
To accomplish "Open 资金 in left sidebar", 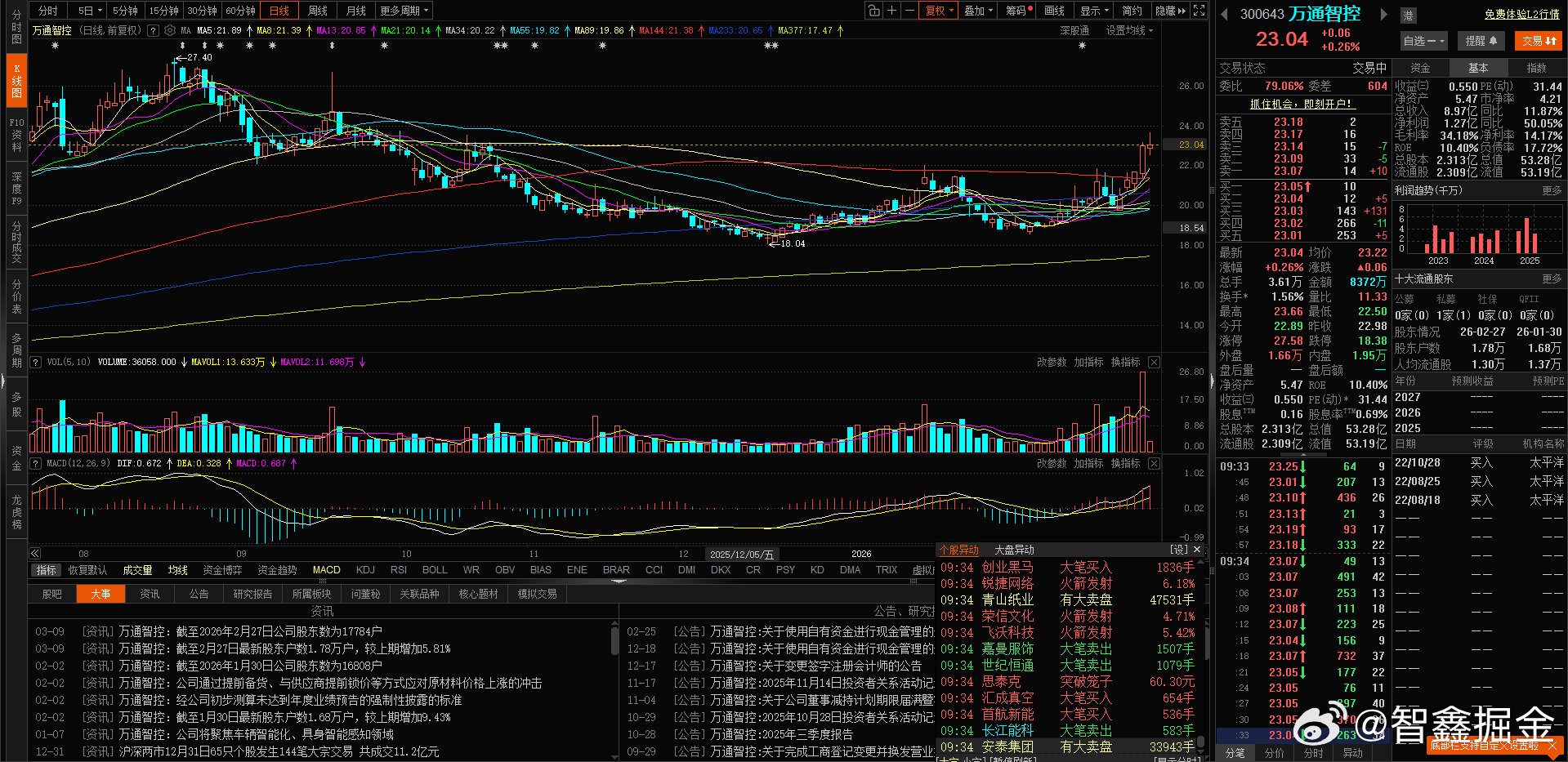I will (x=16, y=458).
